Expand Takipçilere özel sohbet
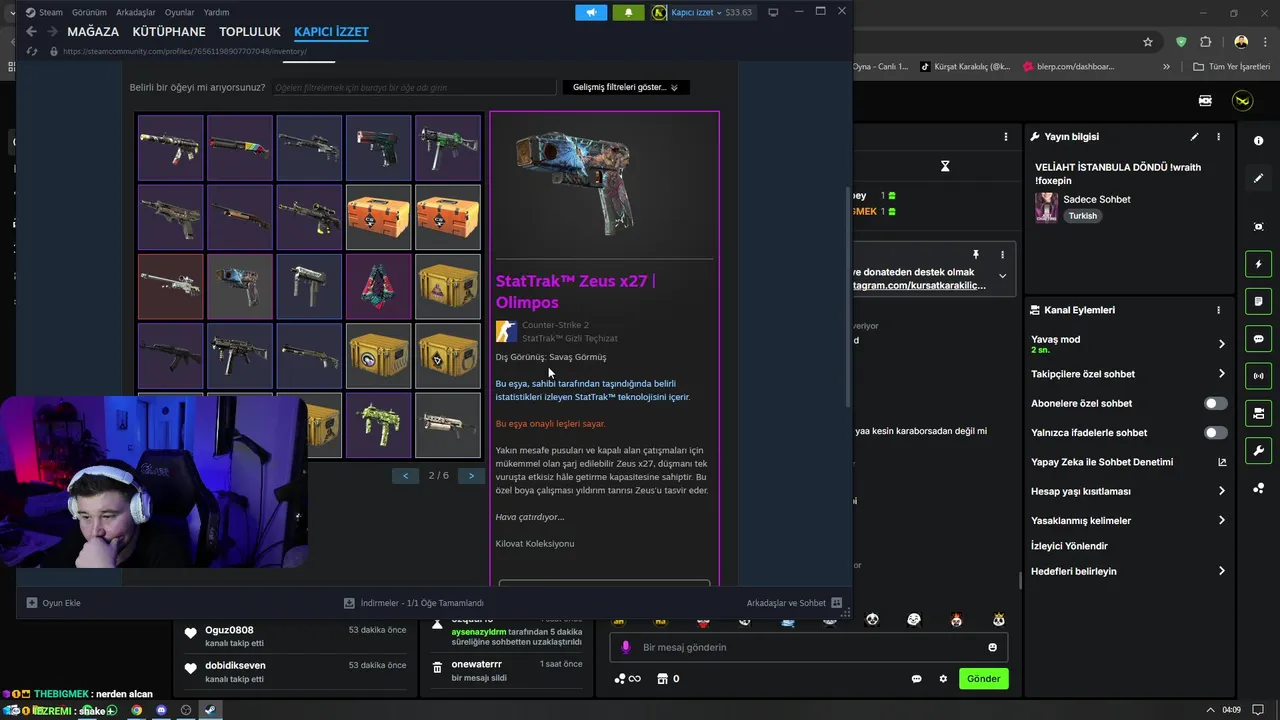This screenshot has height=720, width=1280. click(x=1221, y=374)
